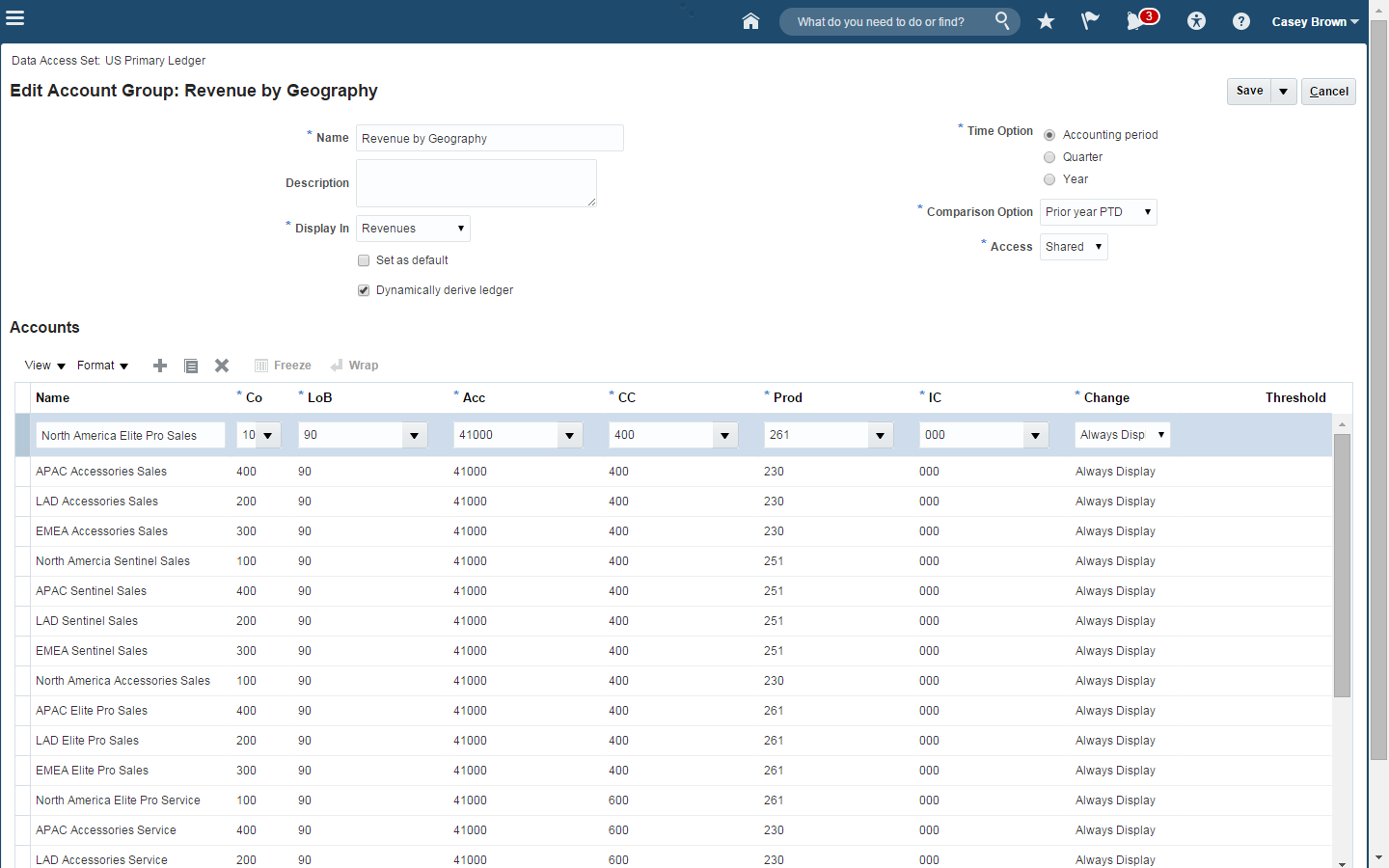Open the hamburger navigator menu
1389x868 pixels.
point(14,17)
